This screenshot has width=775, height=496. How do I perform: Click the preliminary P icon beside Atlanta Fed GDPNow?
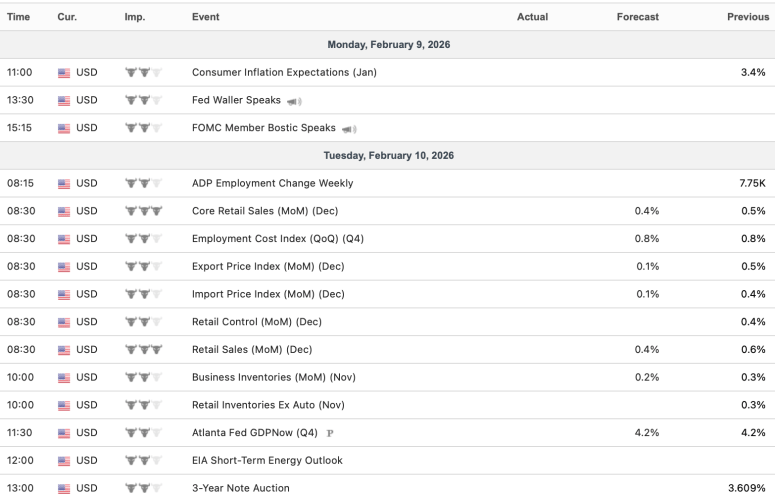pos(330,433)
